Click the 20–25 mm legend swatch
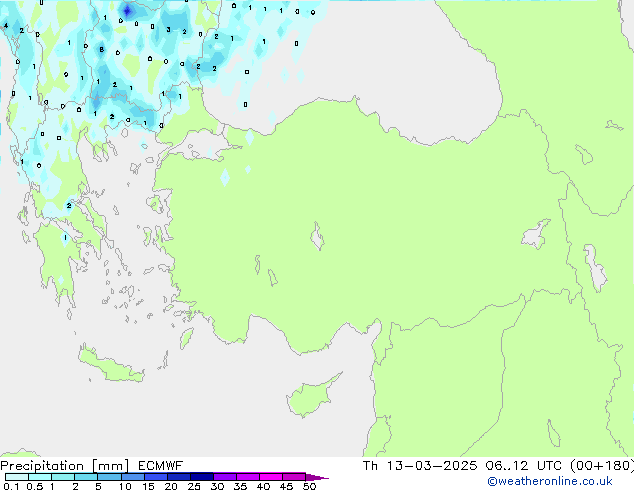The height and width of the screenshot is (490, 634). [178, 477]
